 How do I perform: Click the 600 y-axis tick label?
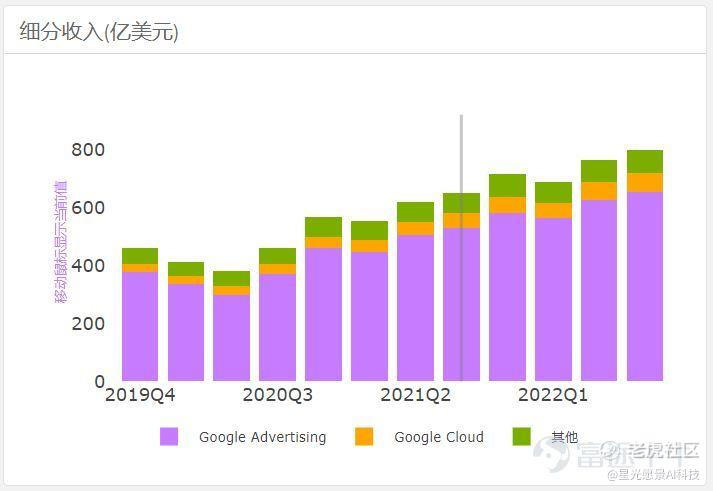click(88, 208)
